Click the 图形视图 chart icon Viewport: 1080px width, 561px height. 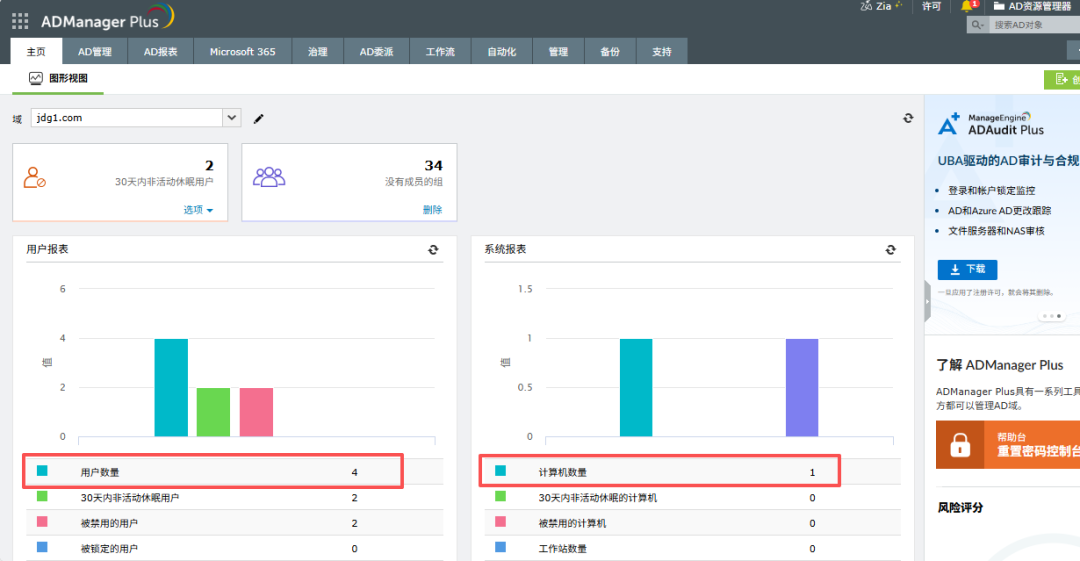click(x=36, y=78)
